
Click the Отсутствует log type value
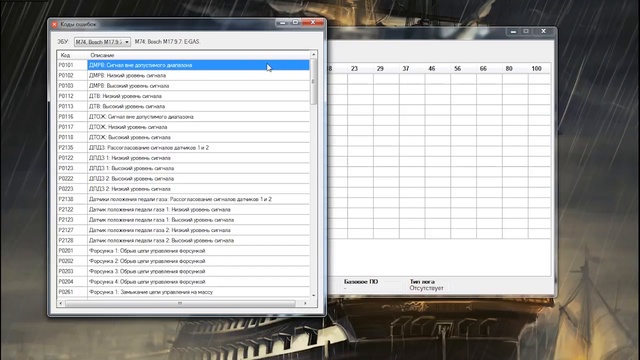[427, 288]
